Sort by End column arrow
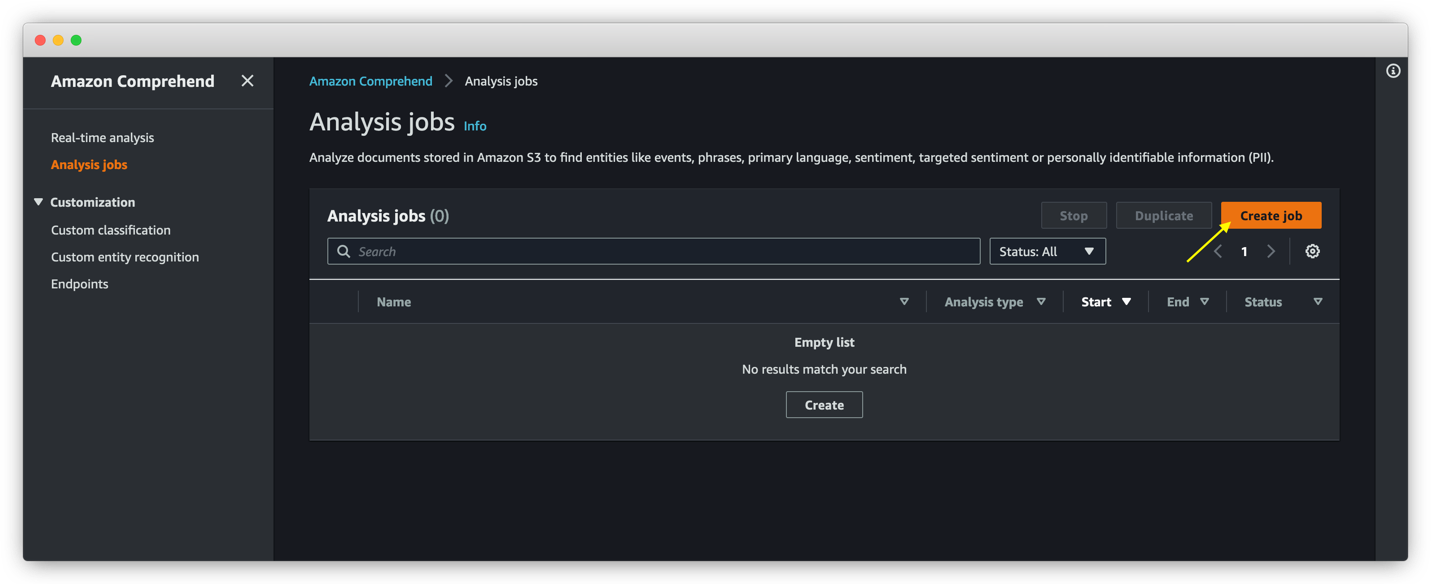Image resolution: width=1431 pixels, height=584 pixels. [1204, 302]
